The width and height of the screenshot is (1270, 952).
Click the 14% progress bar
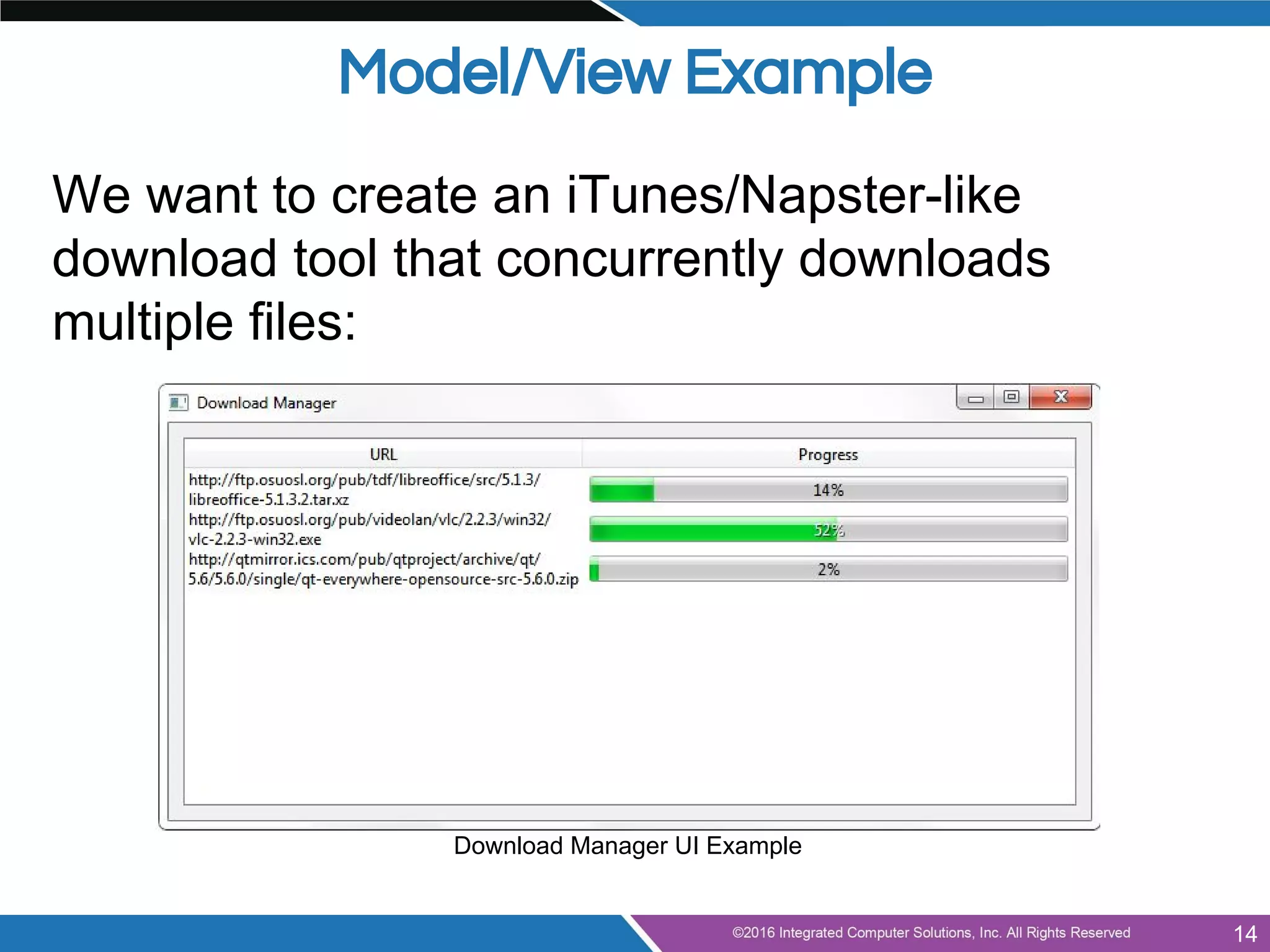(x=828, y=490)
